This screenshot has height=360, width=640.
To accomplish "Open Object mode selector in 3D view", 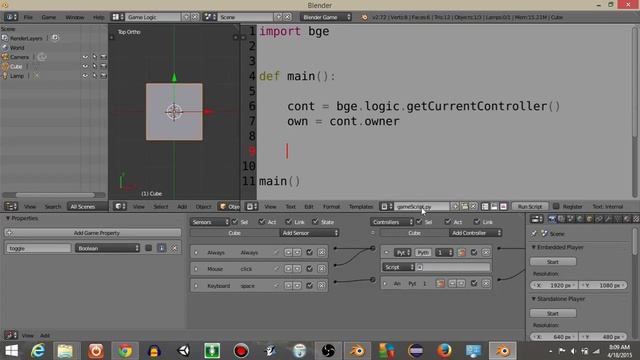I will click(229, 207).
